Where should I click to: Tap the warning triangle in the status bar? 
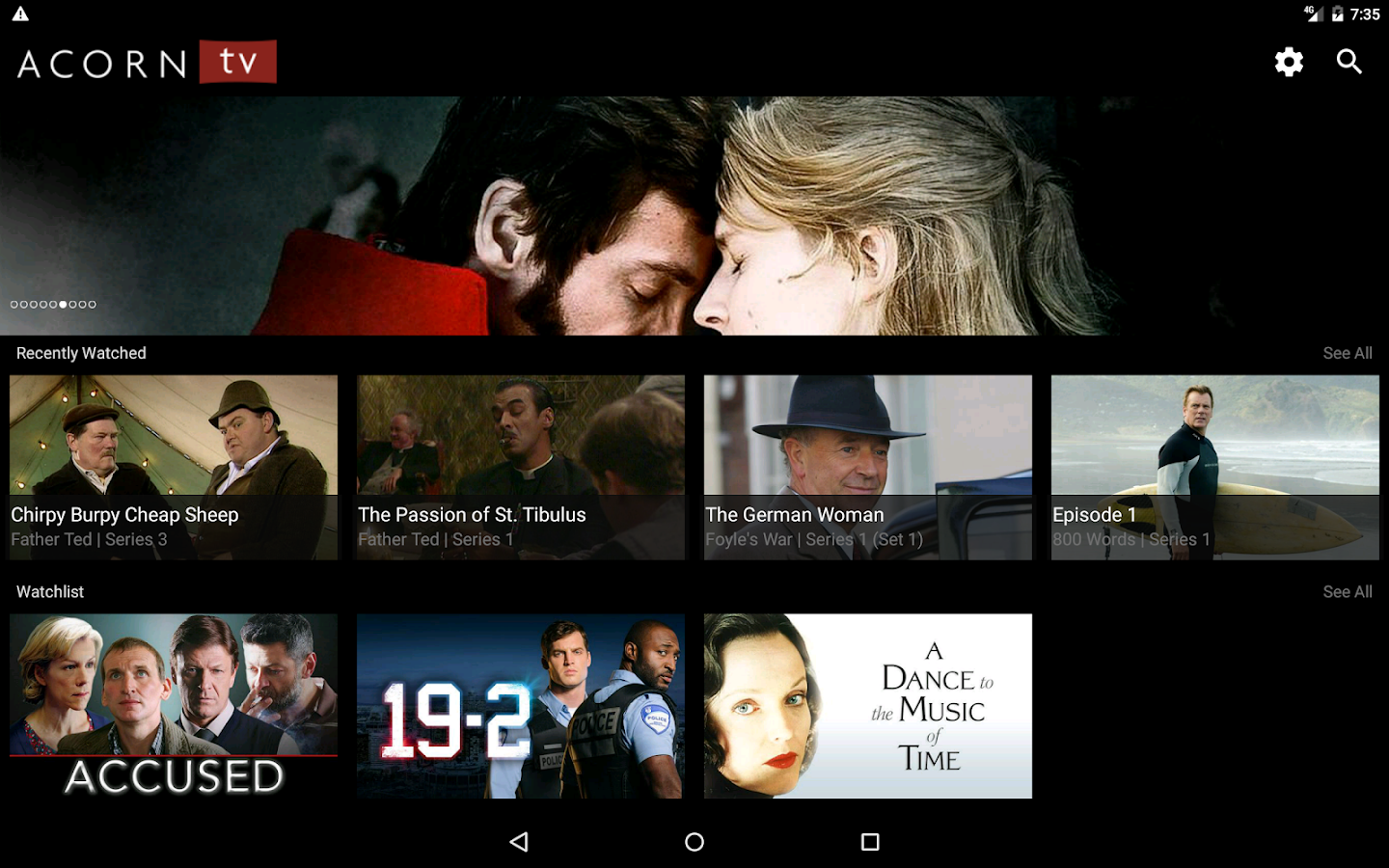[x=20, y=14]
